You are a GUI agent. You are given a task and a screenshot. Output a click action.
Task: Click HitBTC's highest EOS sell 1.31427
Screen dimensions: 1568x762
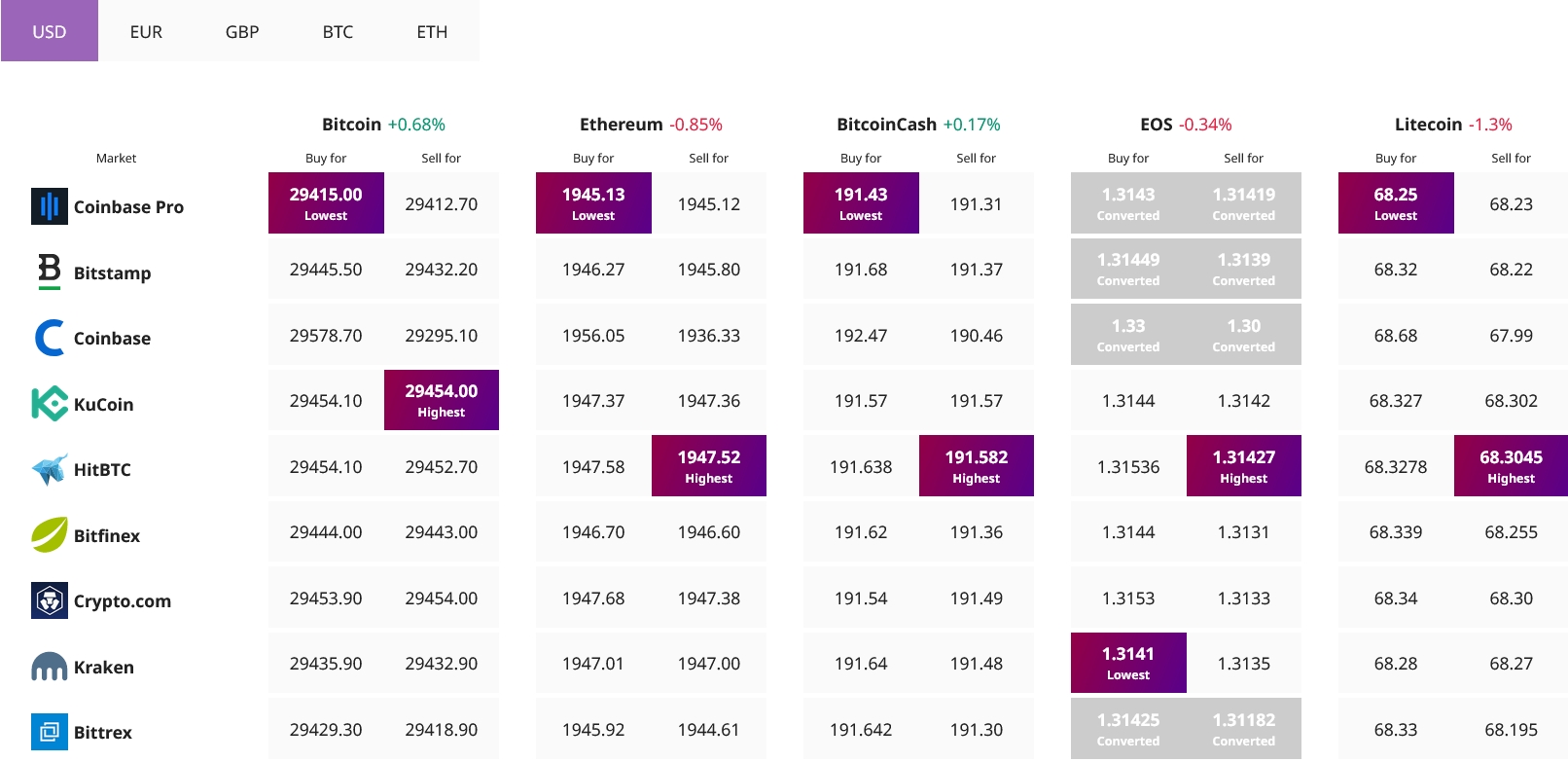1244,466
